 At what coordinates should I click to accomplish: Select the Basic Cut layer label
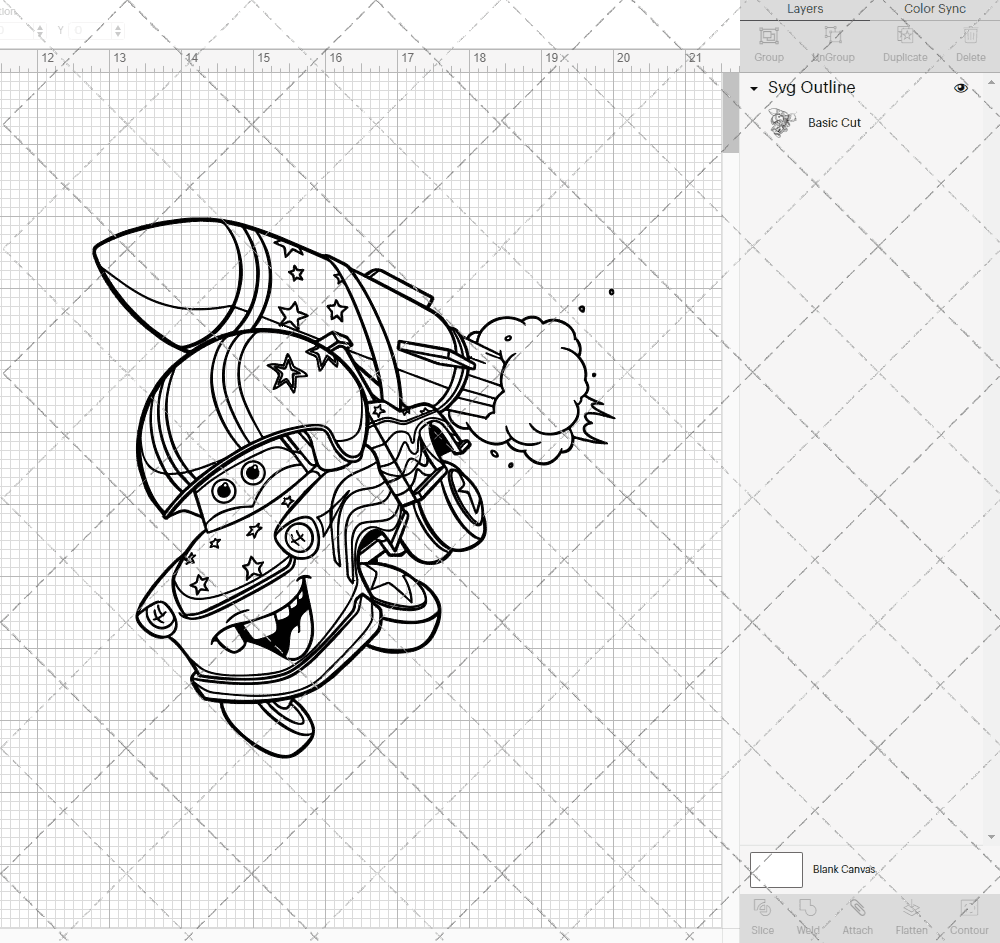click(834, 122)
